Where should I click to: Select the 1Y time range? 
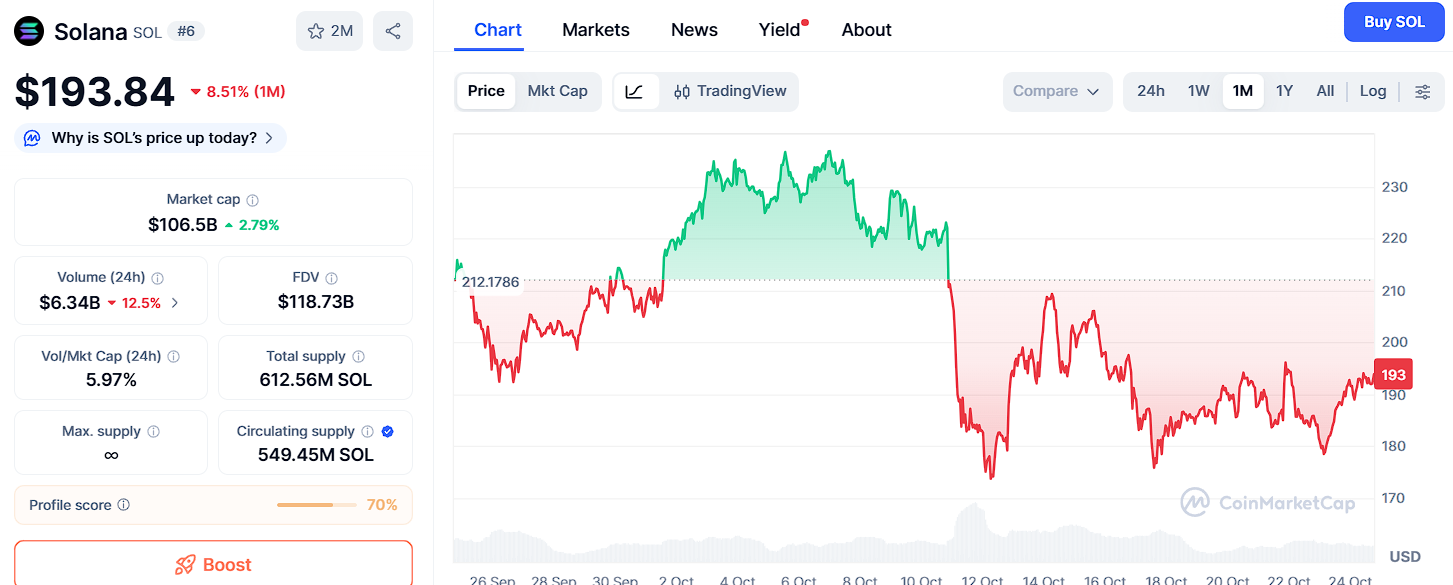[x=1284, y=91]
